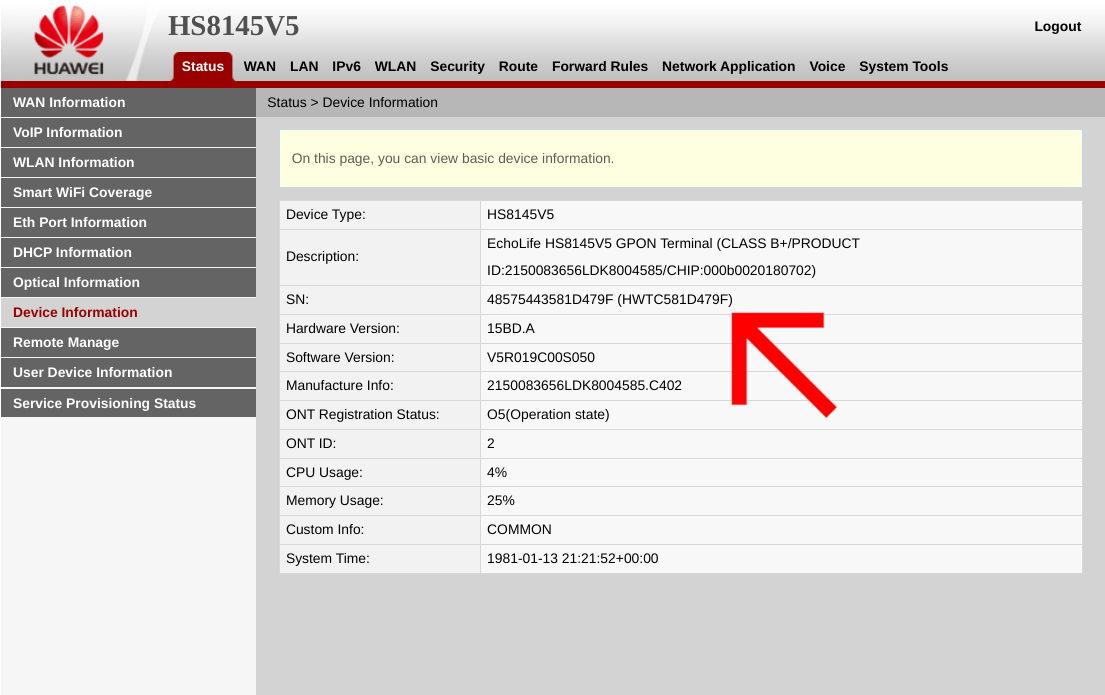Click the HS8145V5 header title
1105x695 pixels.
[233, 26]
